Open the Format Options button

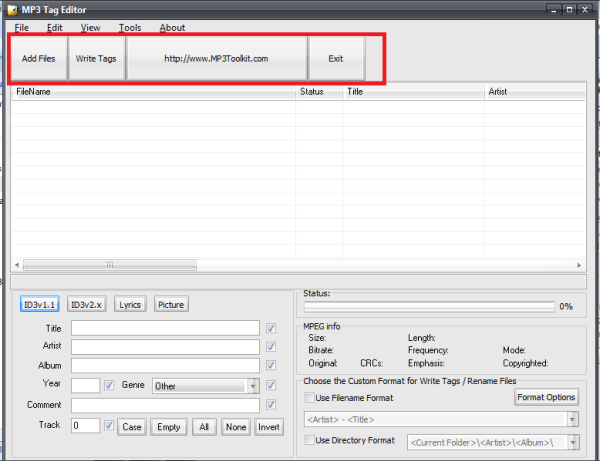546,397
